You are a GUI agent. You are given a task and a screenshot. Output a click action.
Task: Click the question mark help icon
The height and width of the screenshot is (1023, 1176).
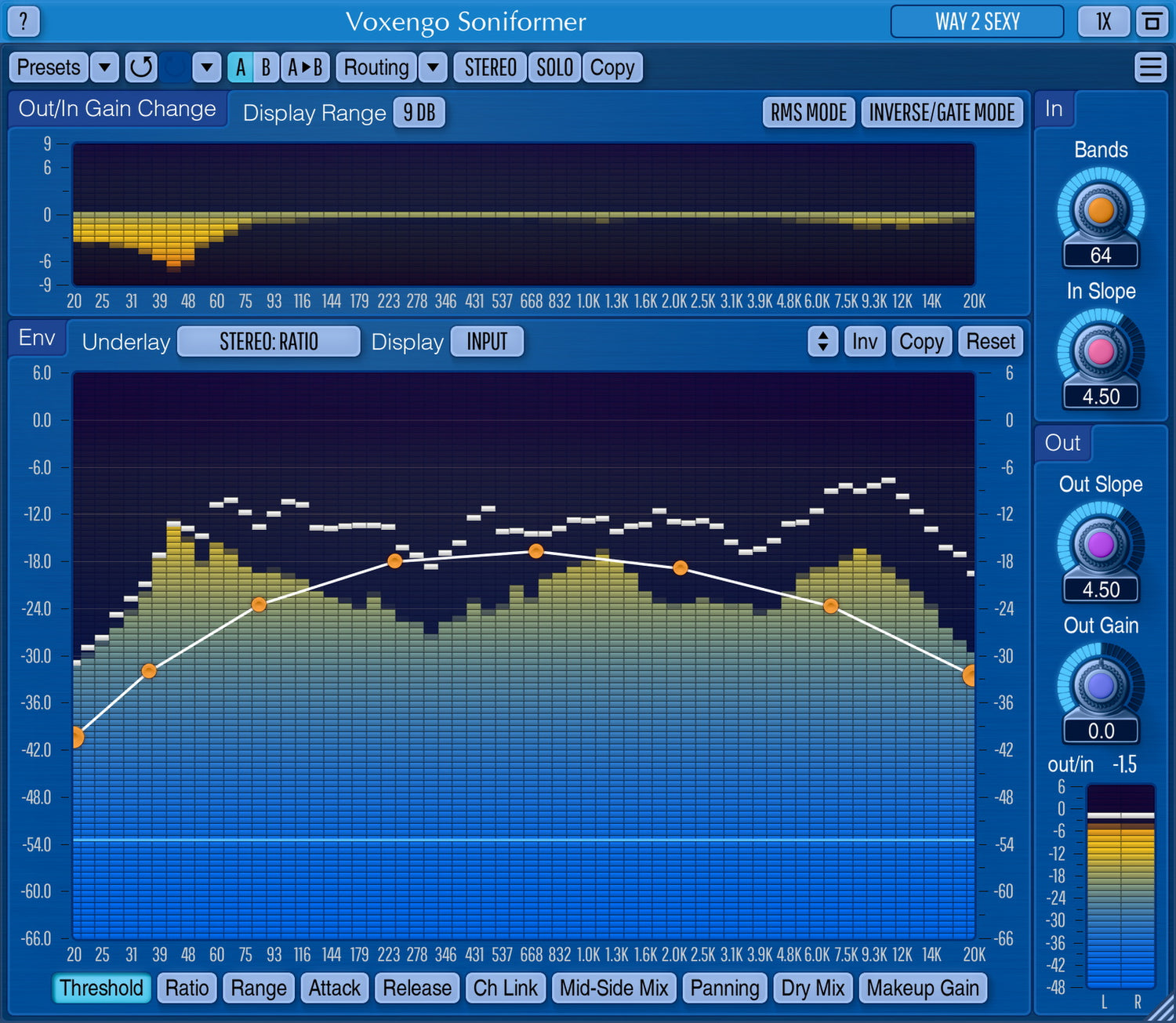[x=24, y=21]
